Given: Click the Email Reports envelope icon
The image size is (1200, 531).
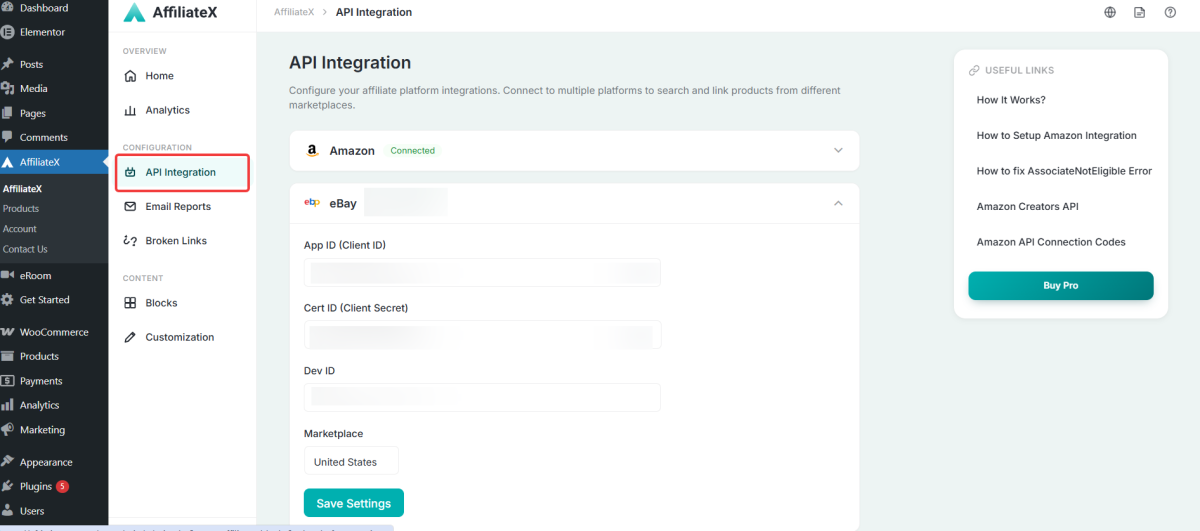Looking at the screenshot, I should point(130,207).
